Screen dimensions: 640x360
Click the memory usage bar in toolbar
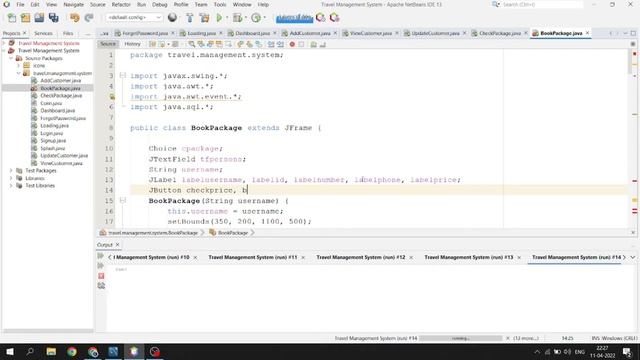[294, 18]
